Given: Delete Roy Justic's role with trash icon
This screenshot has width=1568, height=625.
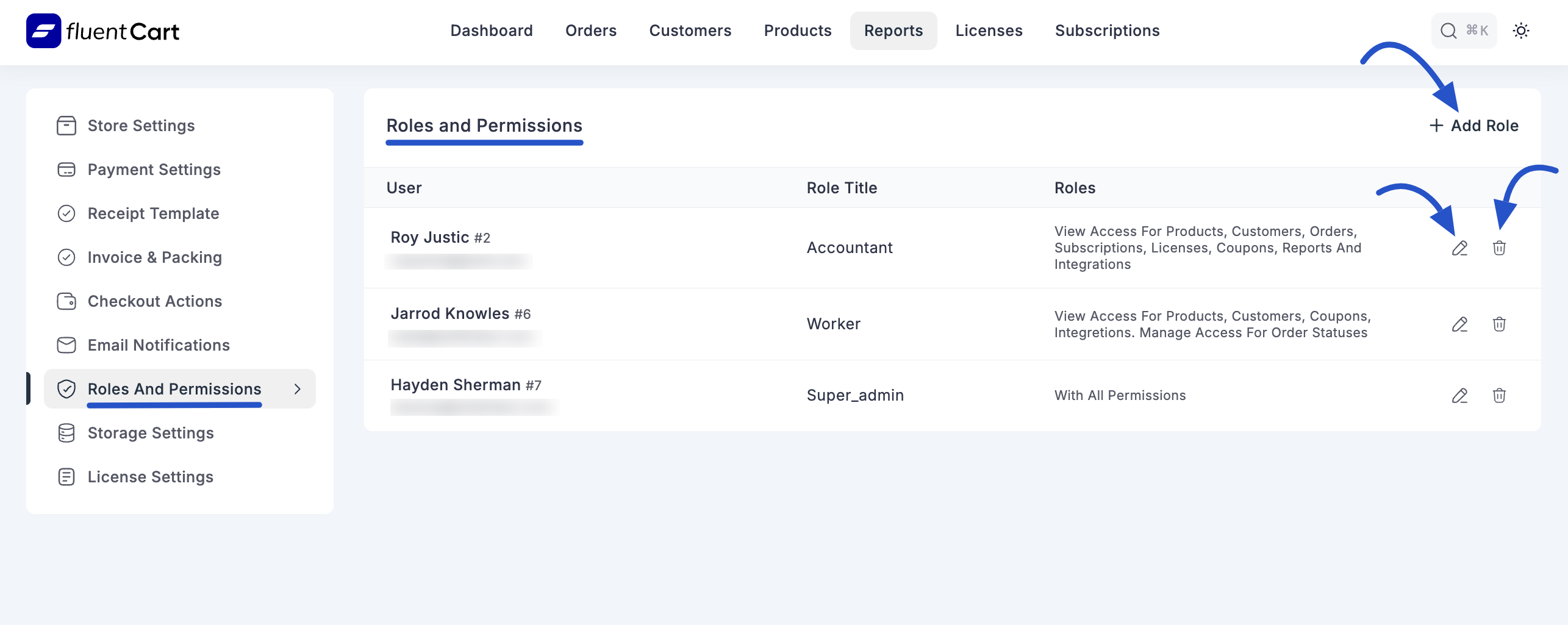Looking at the screenshot, I should pyautogui.click(x=1500, y=248).
